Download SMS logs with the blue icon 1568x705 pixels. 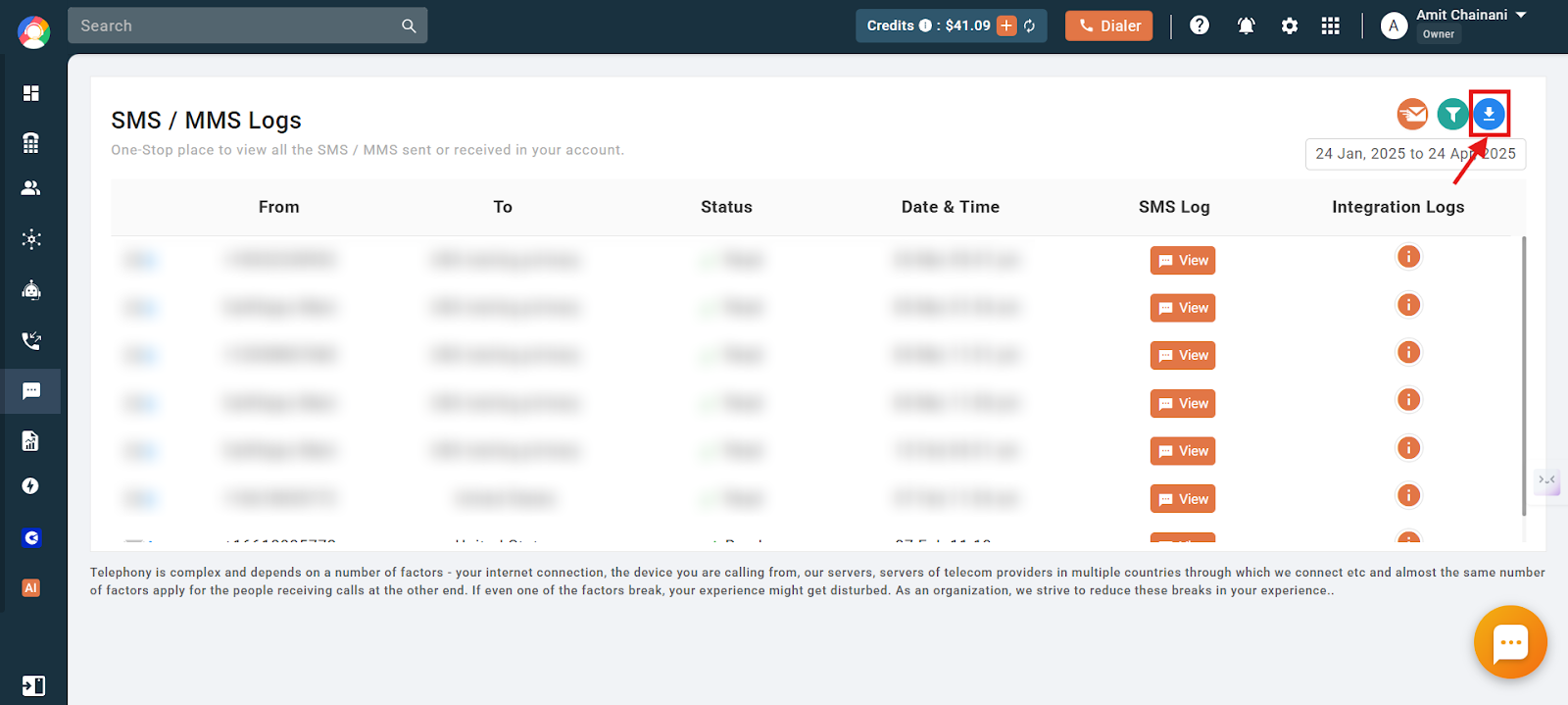(x=1489, y=115)
